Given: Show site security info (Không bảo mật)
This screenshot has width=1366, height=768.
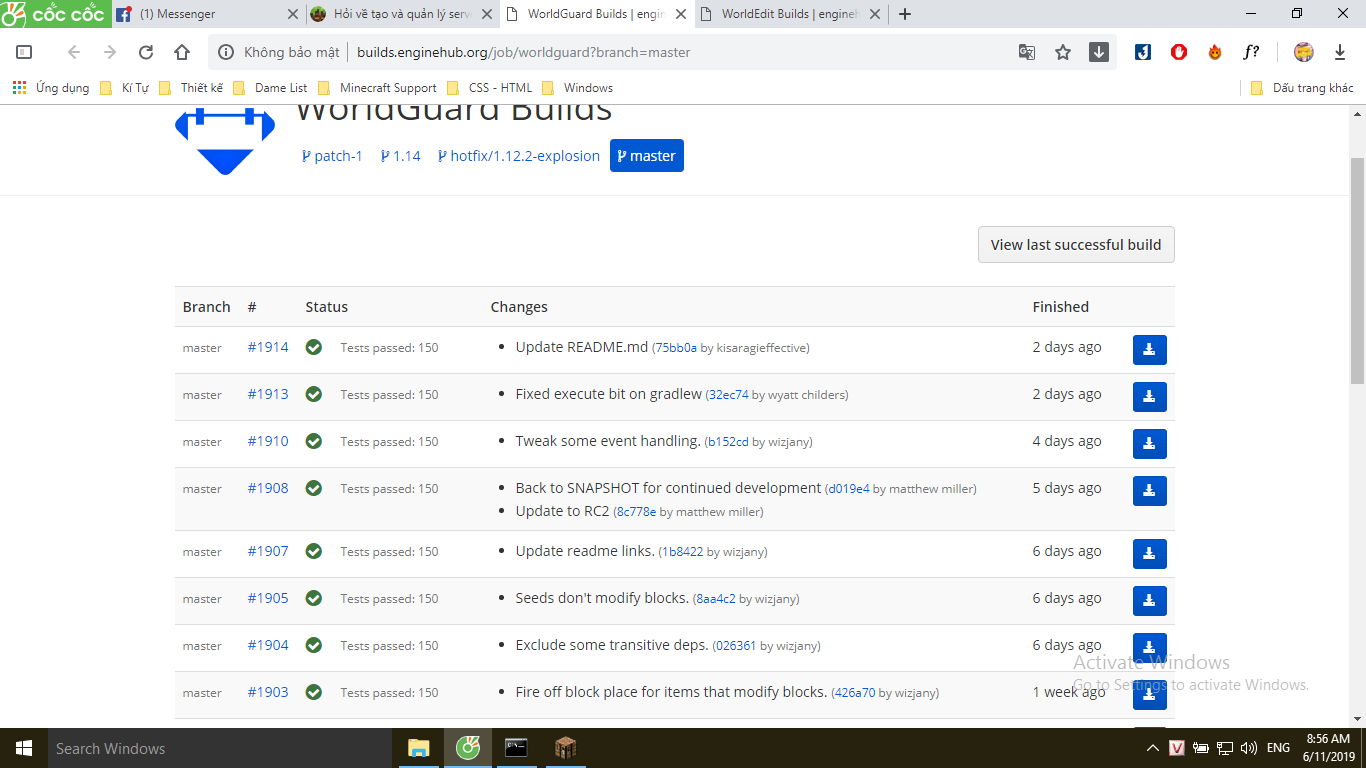Looking at the screenshot, I should click(x=279, y=52).
